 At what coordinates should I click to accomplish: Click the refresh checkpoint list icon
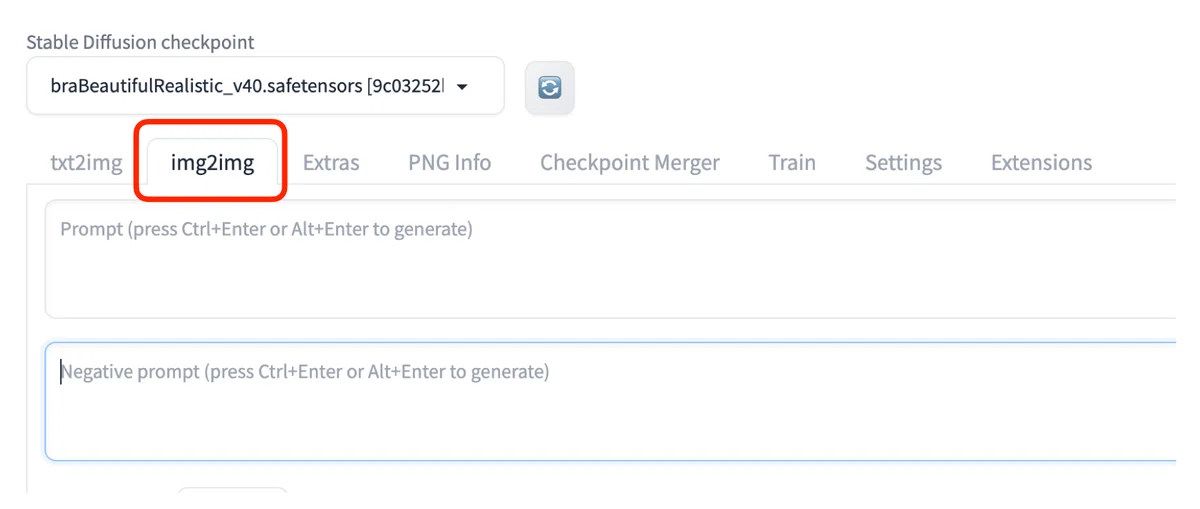(x=549, y=87)
